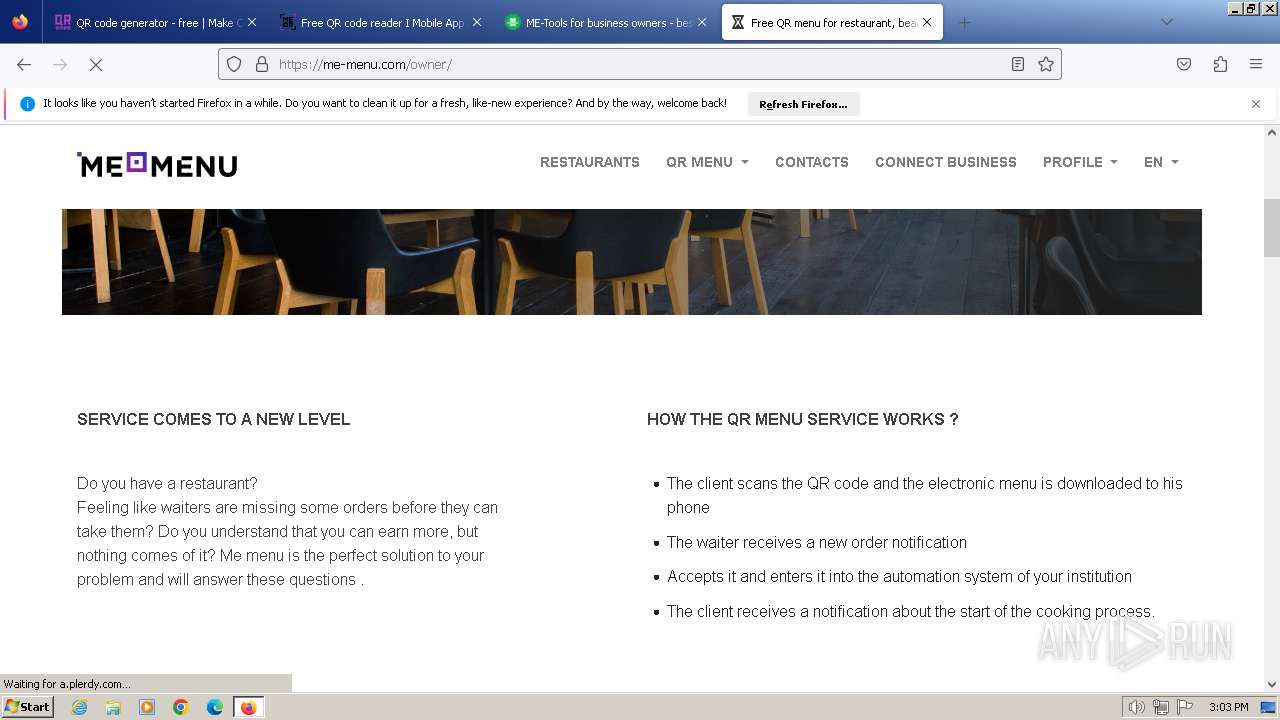Image resolution: width=1280 pixels, height=720 pixels.
Task: Click the address bar URL field
Action: (640, 64)
